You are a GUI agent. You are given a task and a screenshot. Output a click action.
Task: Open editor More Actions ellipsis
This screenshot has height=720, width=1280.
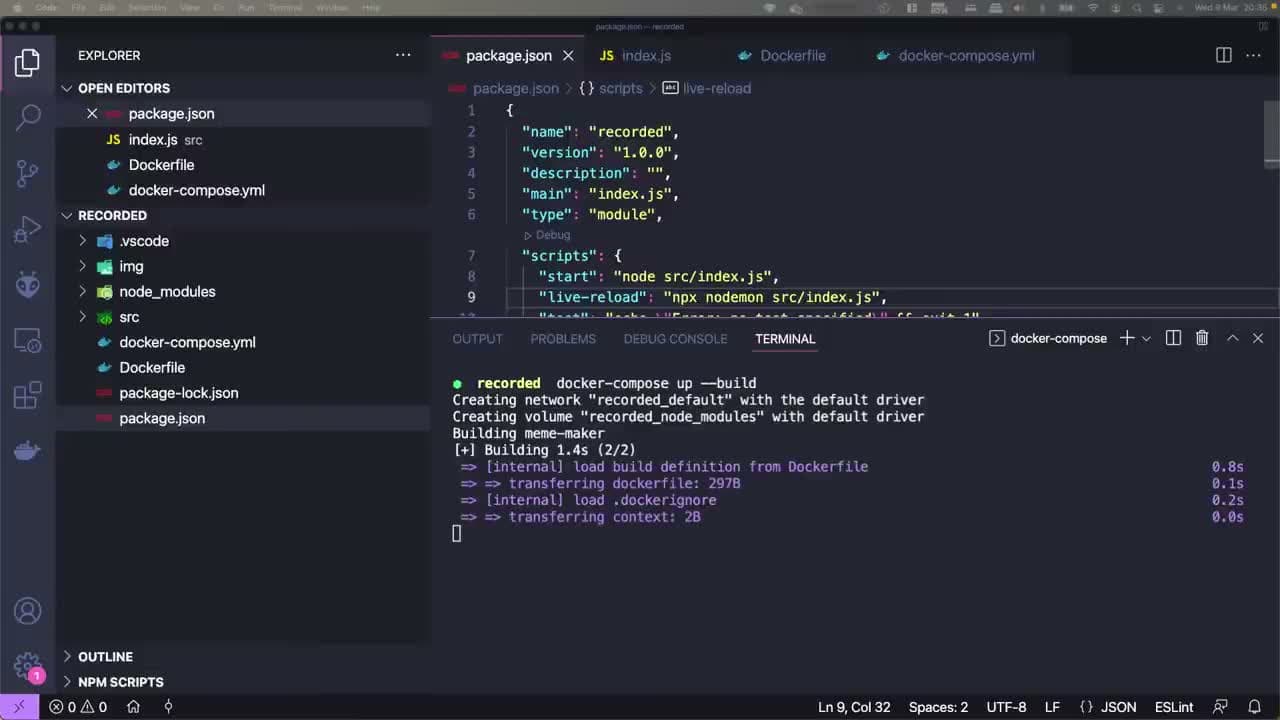click(1254, 55)
